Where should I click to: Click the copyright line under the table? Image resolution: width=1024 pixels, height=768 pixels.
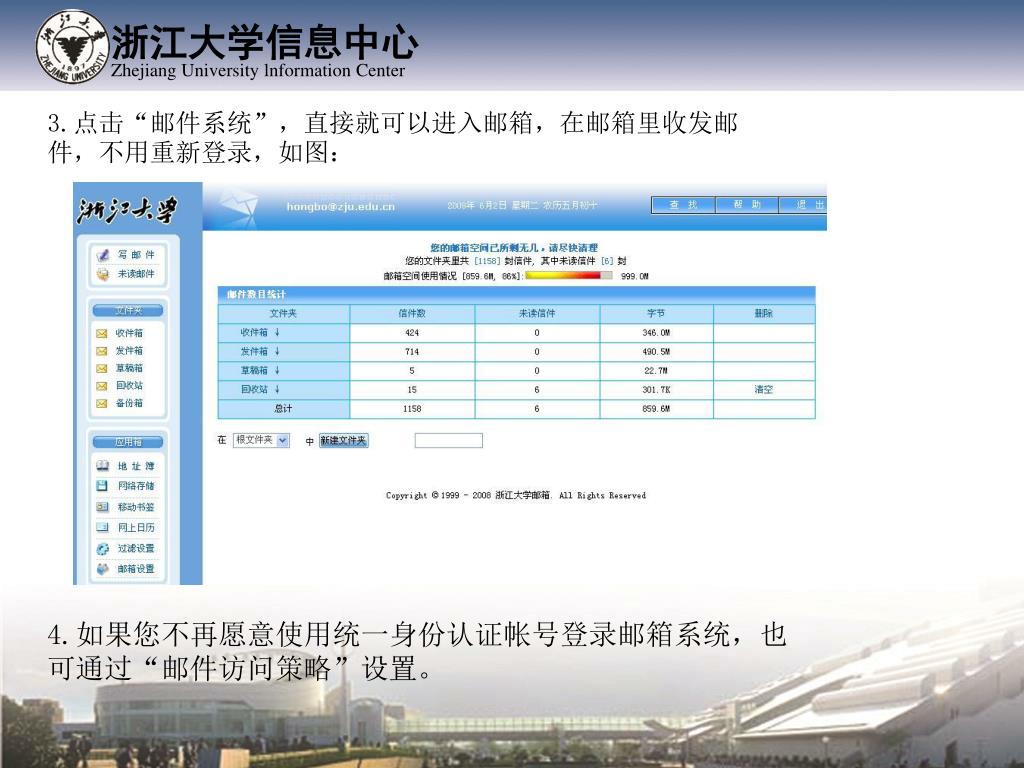tap(516, 495)
